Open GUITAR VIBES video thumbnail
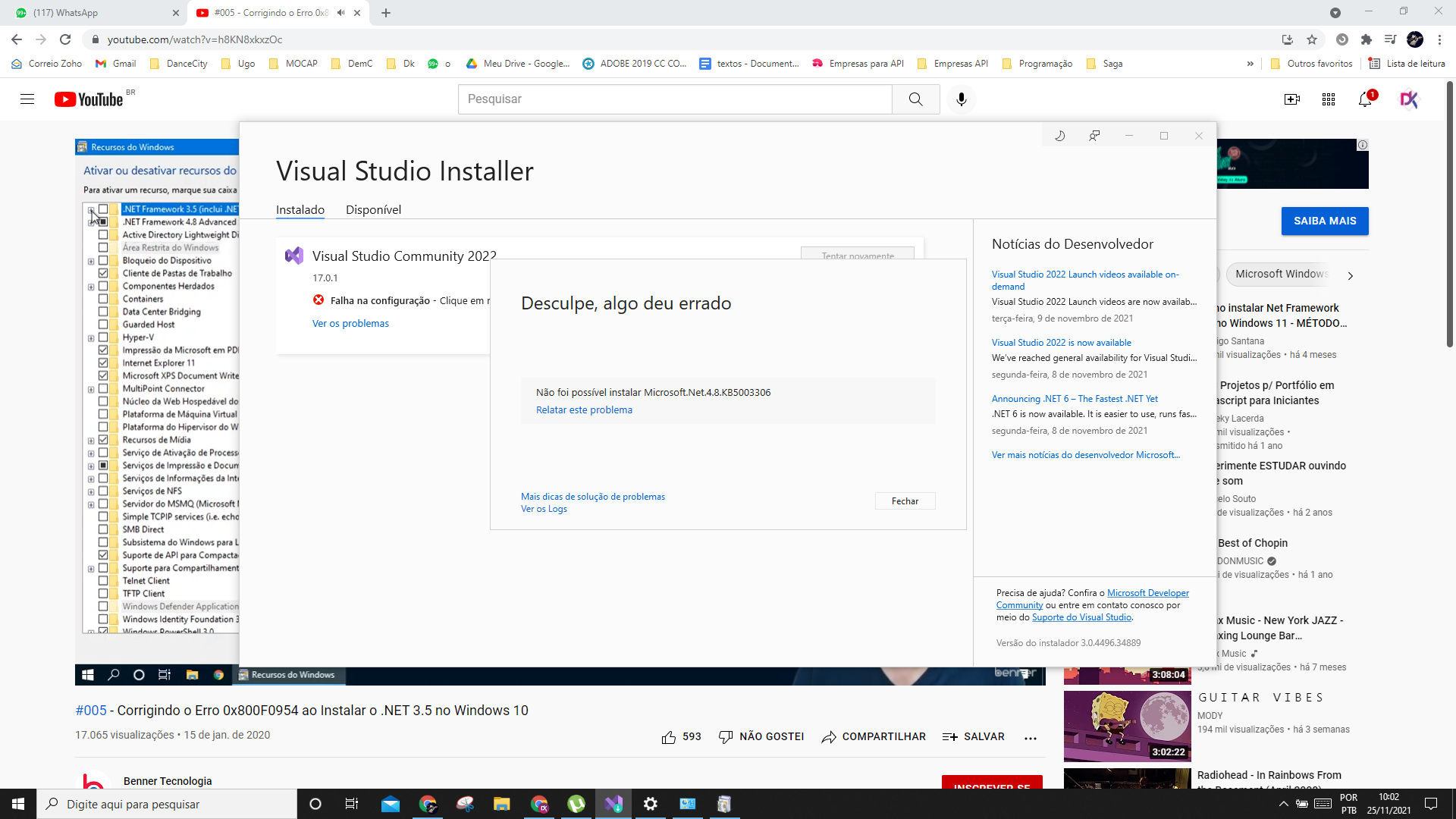This screenshot has width=1456, height=819. (1127, 726)
